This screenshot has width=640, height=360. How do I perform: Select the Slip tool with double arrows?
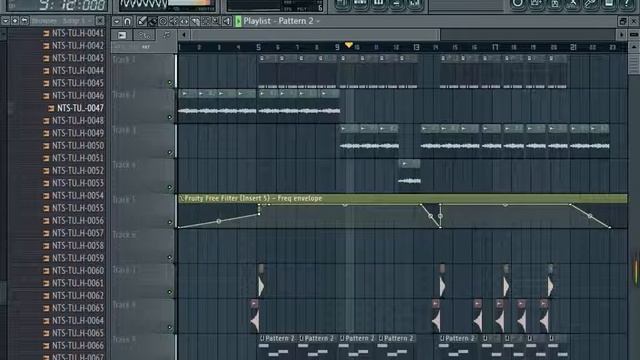184,21
